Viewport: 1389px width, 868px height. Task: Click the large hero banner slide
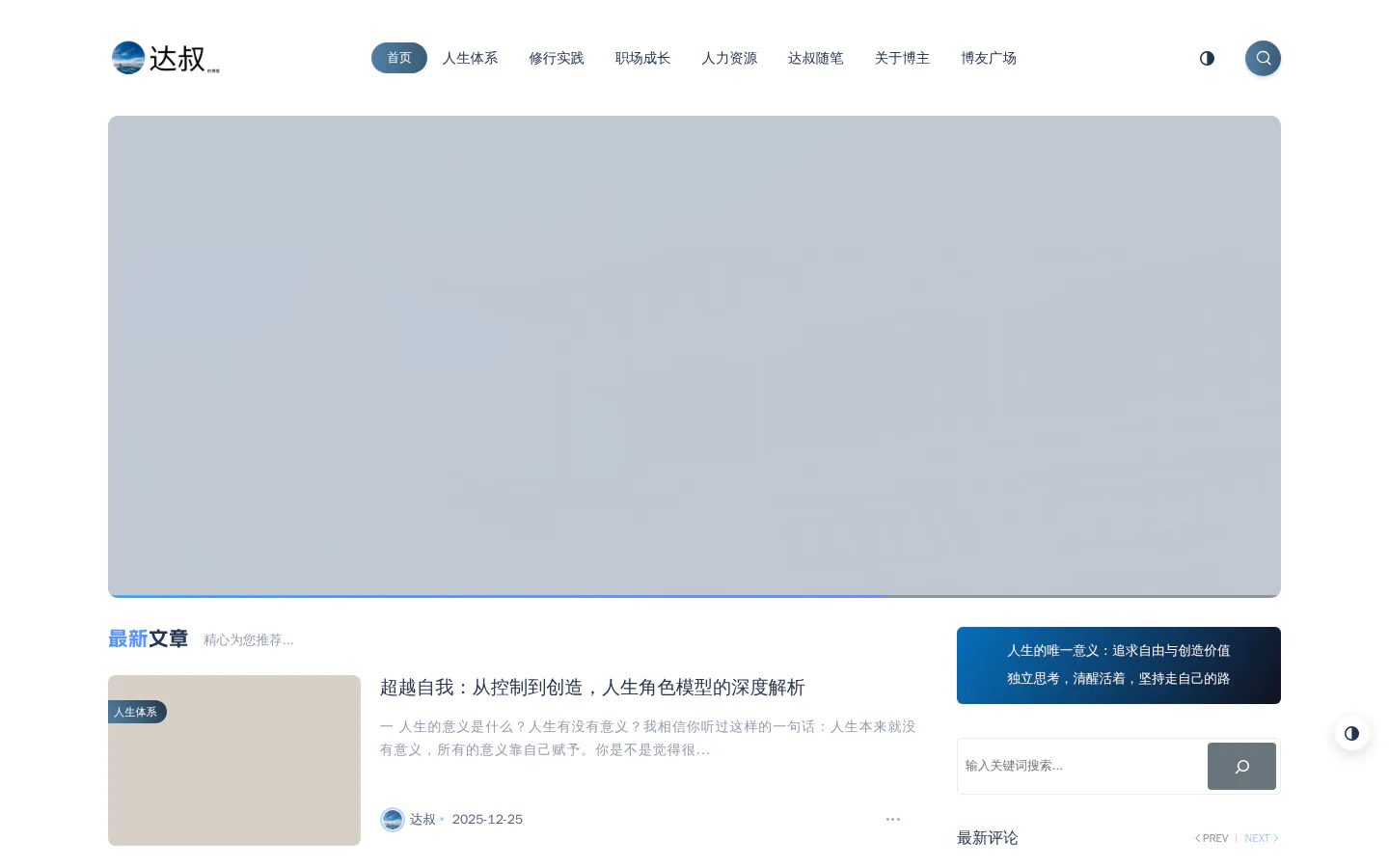(x=694, y=356)
